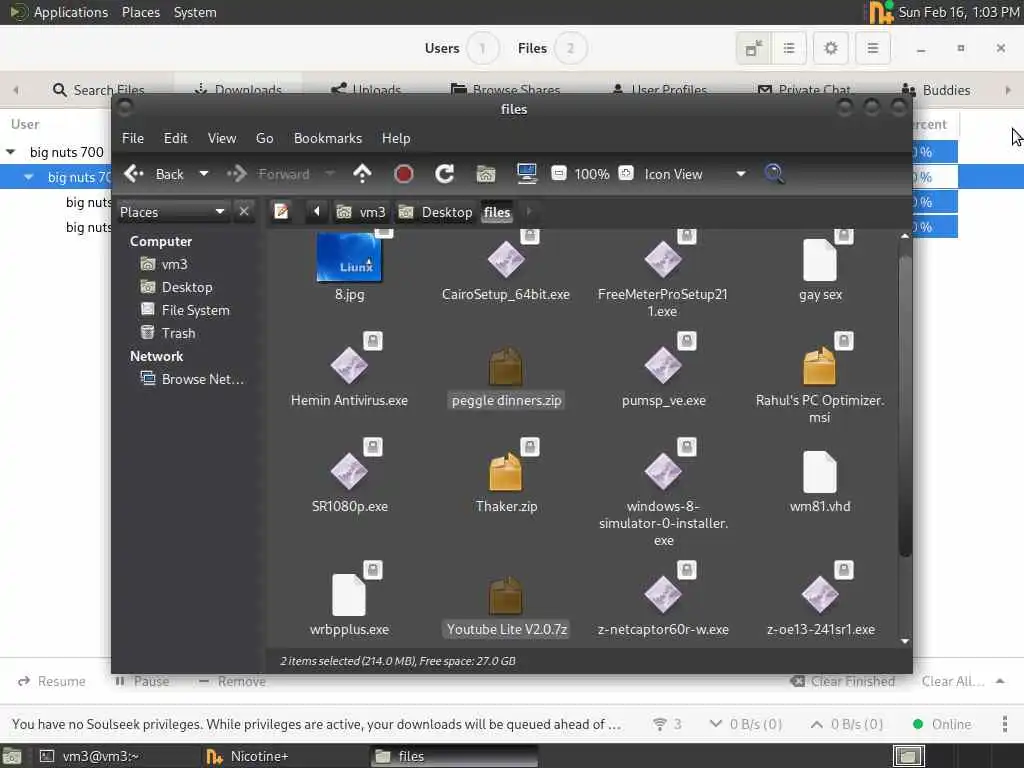The width and height of the screenshot is (1024, 768).
Task: Open the Places menu in top panel
Action: point(140,12)
